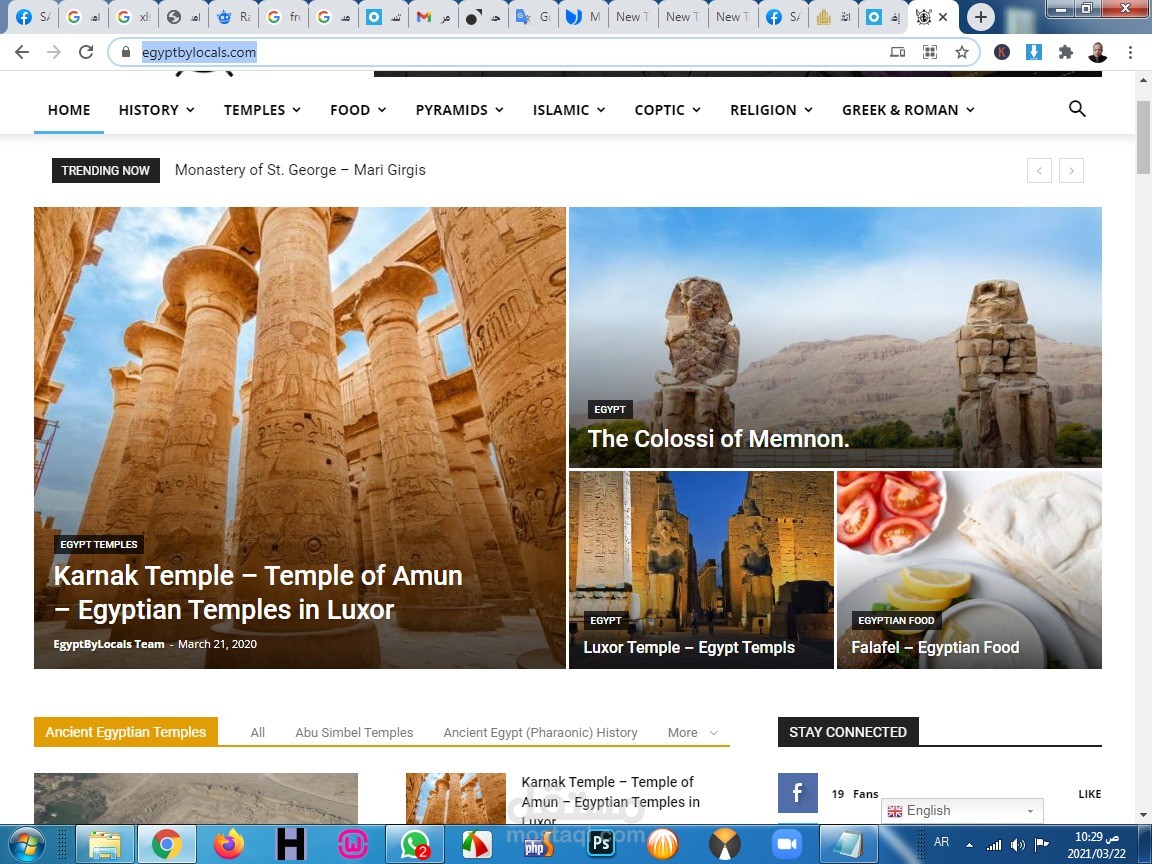
Task: Reload the page with the refresh icon
Action: coord(86,52)
